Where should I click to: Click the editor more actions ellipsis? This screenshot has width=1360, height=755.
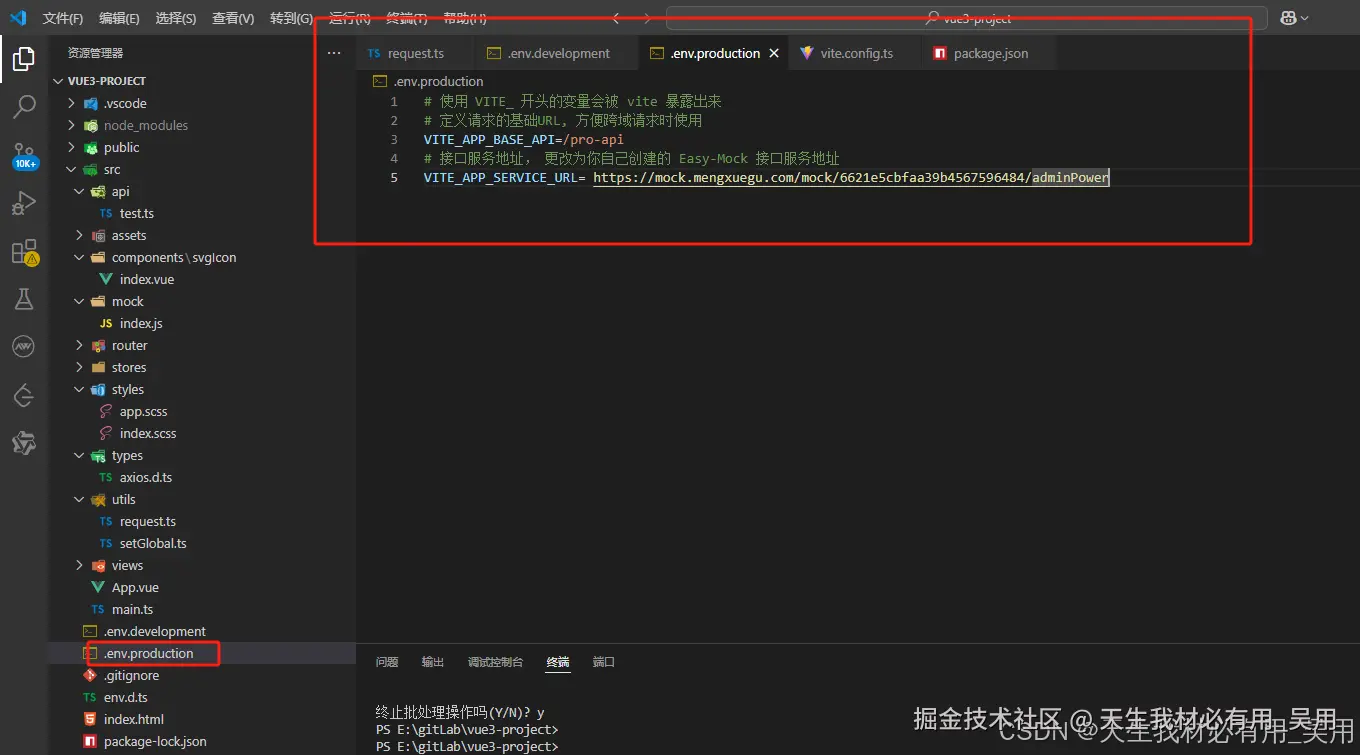coord(333,53)
